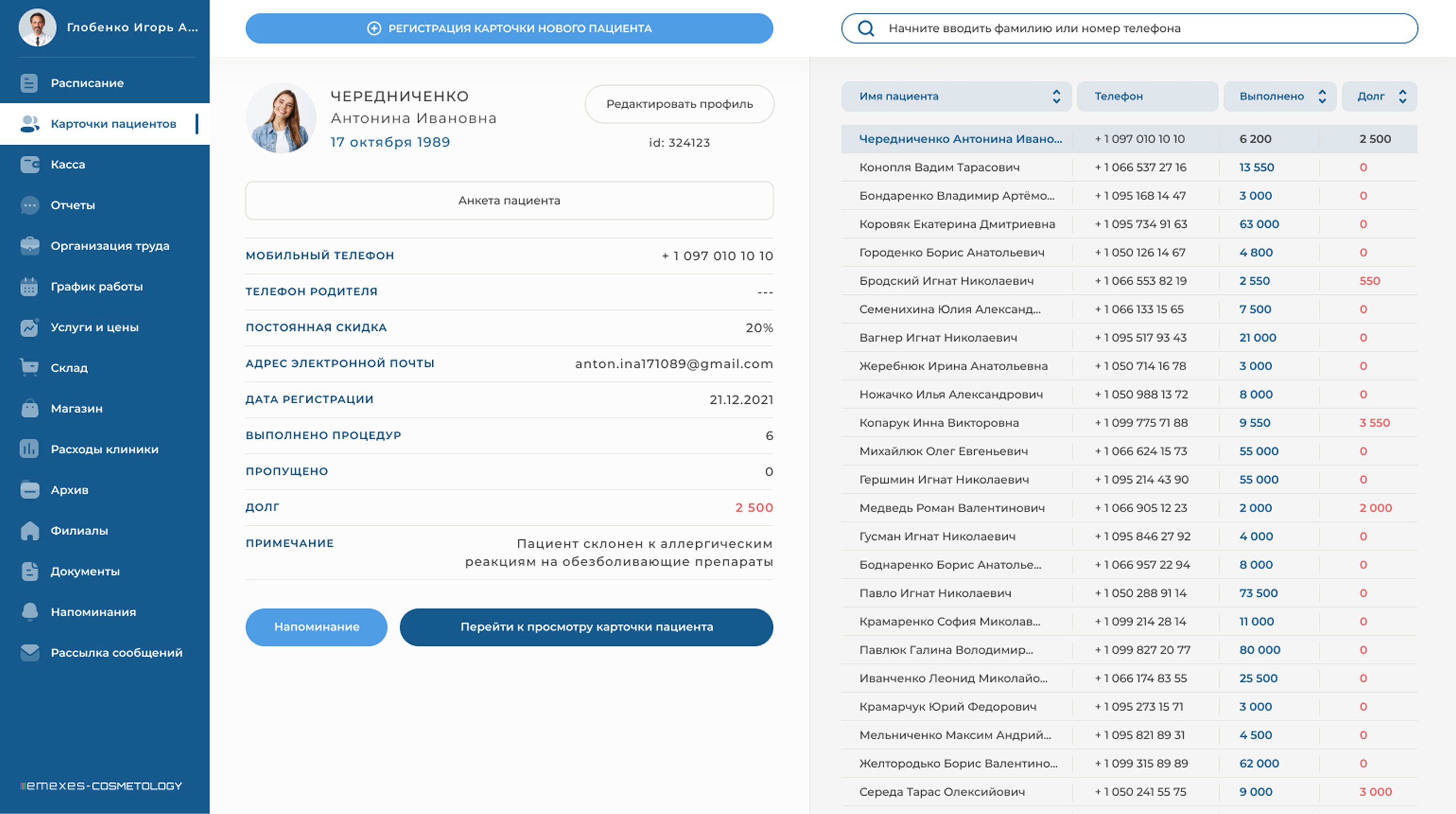
Task: Click Чередниченко patient profile photo
Action: tap(281, 118)
